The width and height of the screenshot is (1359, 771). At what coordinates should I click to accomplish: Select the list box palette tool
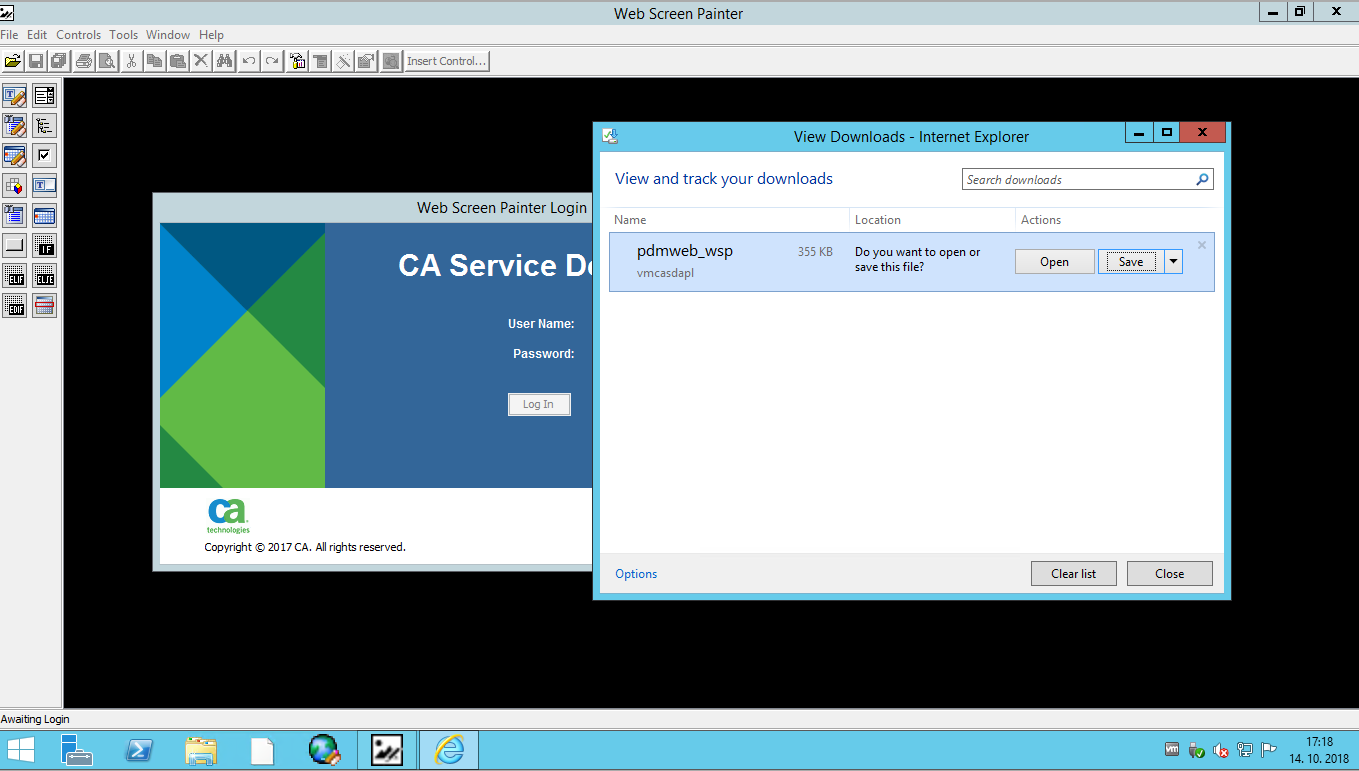(45, 96)
